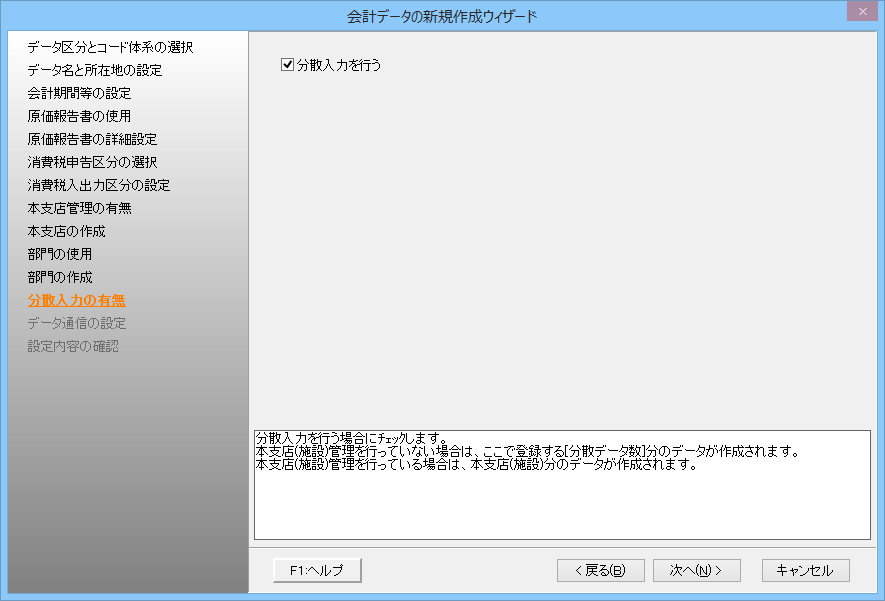
Task: Select step データ名と所在地の設定
Action: pos(95,70)
